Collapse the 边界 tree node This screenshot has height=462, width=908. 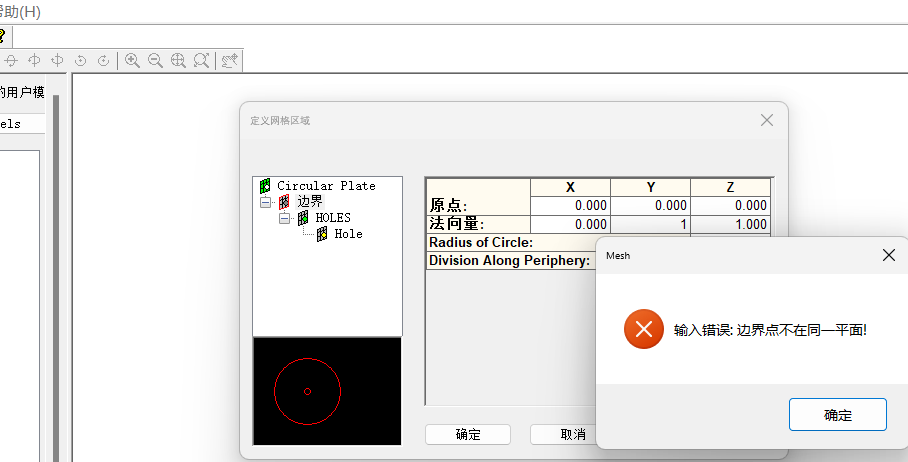pyautogui.click(x=265, y=202)
